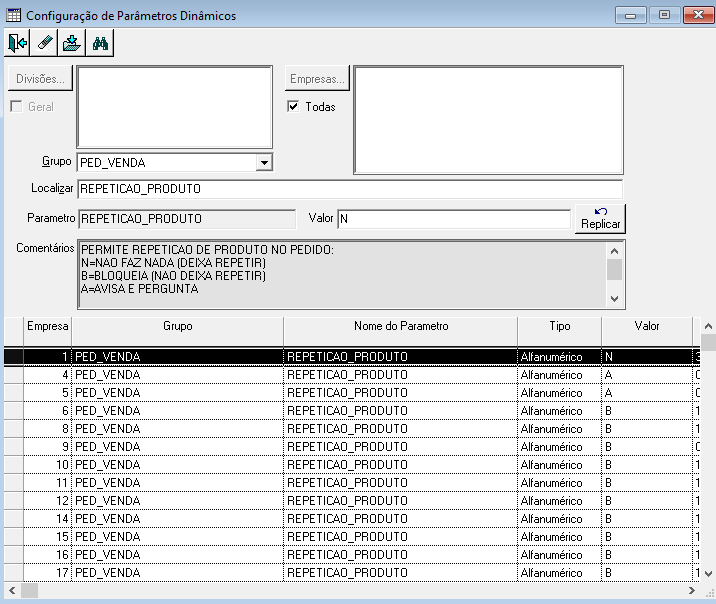Click the Localizar input field
Viewport: 716px width, 604px height.
click(350, 189)
